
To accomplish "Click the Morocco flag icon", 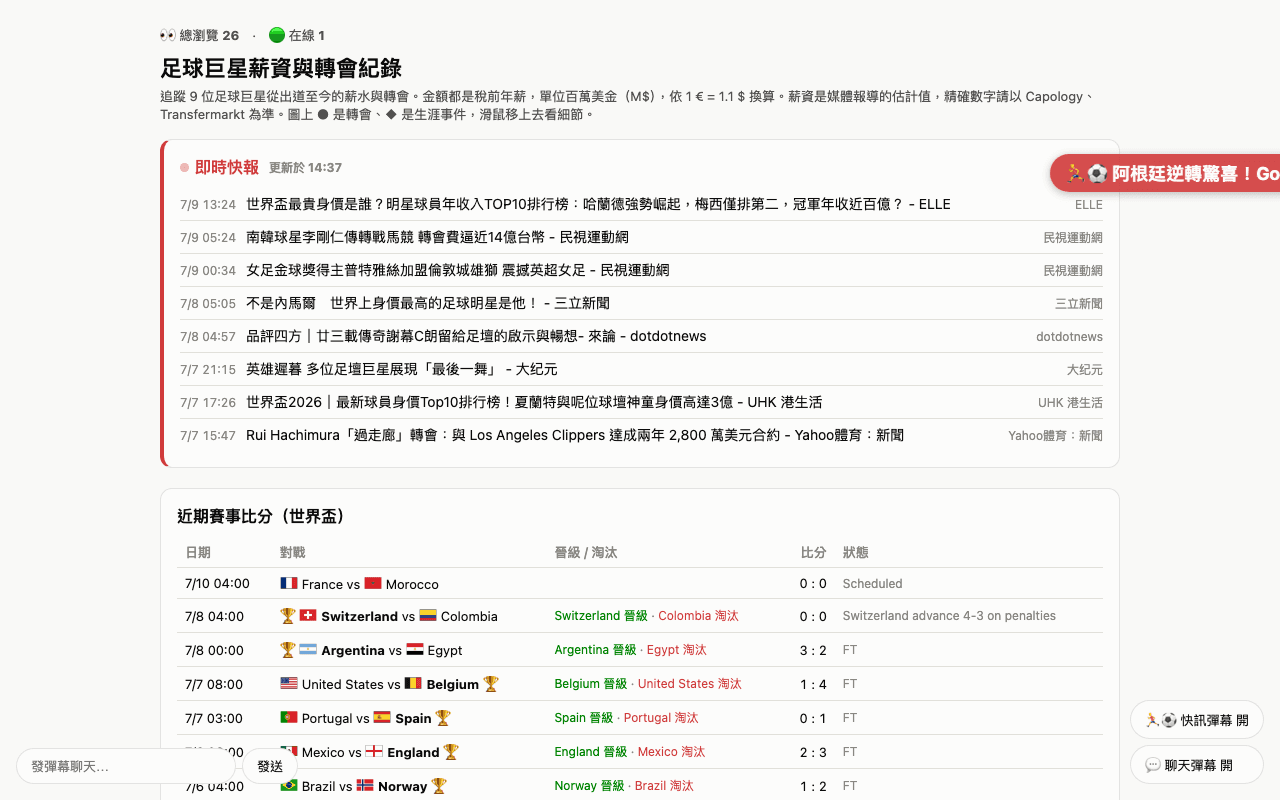I will [373, 583].
